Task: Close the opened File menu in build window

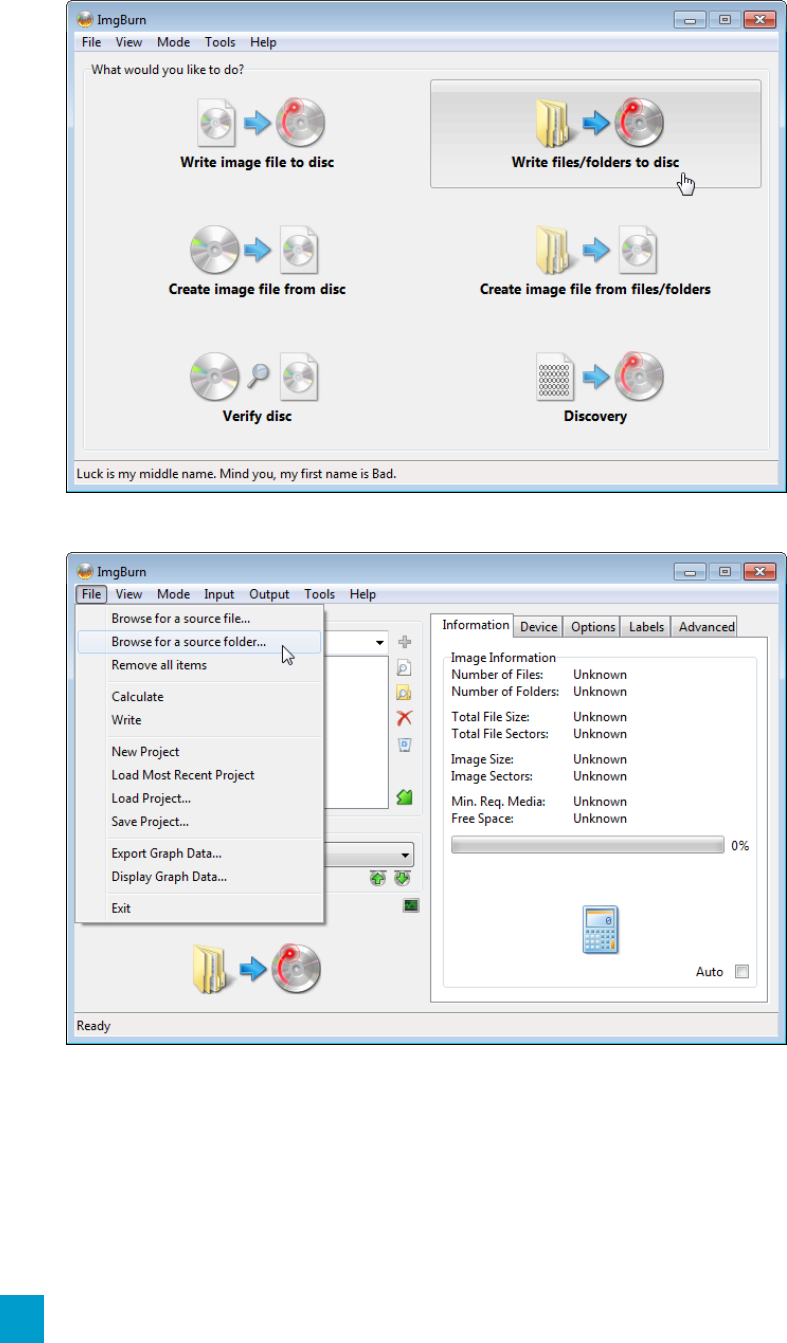Action: 92,594
